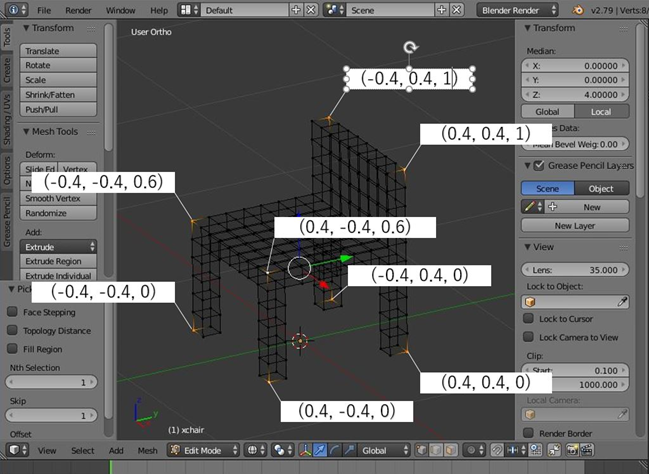Image resolution: width=649 pixels, height=474 pixels.
Task: Add a new scene with plus icon beside Scene
Action: click(442, 10)
